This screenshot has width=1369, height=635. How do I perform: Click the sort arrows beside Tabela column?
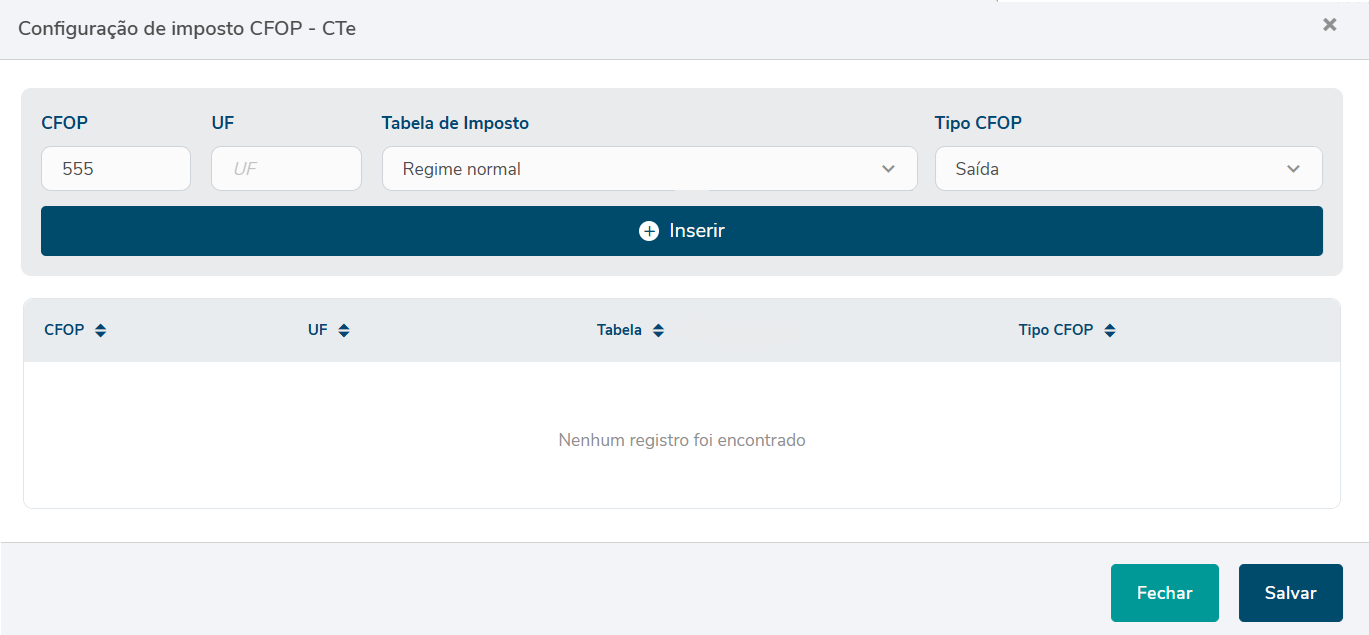(x=658, y=330)
